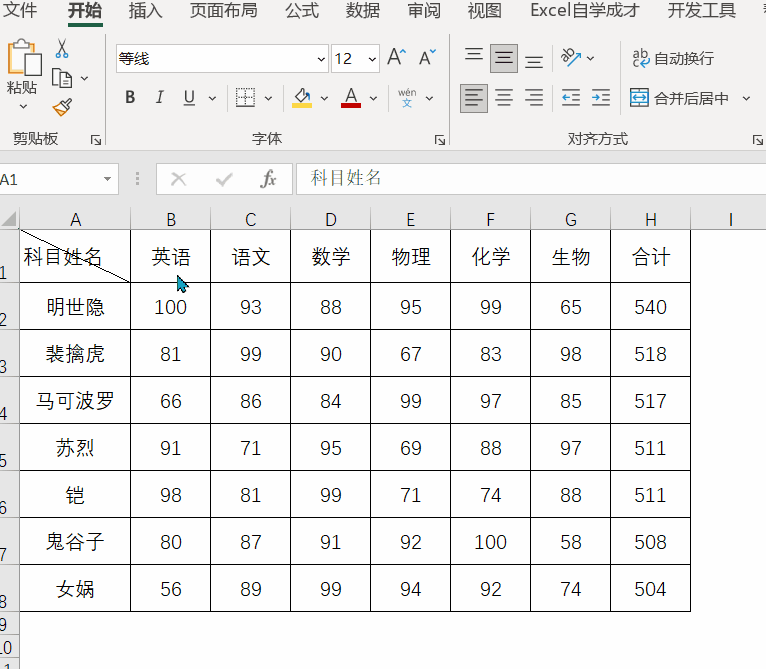Viewport: 766px width, 669px height.
Task: Expand the copy options arrow
Action: 85,78
